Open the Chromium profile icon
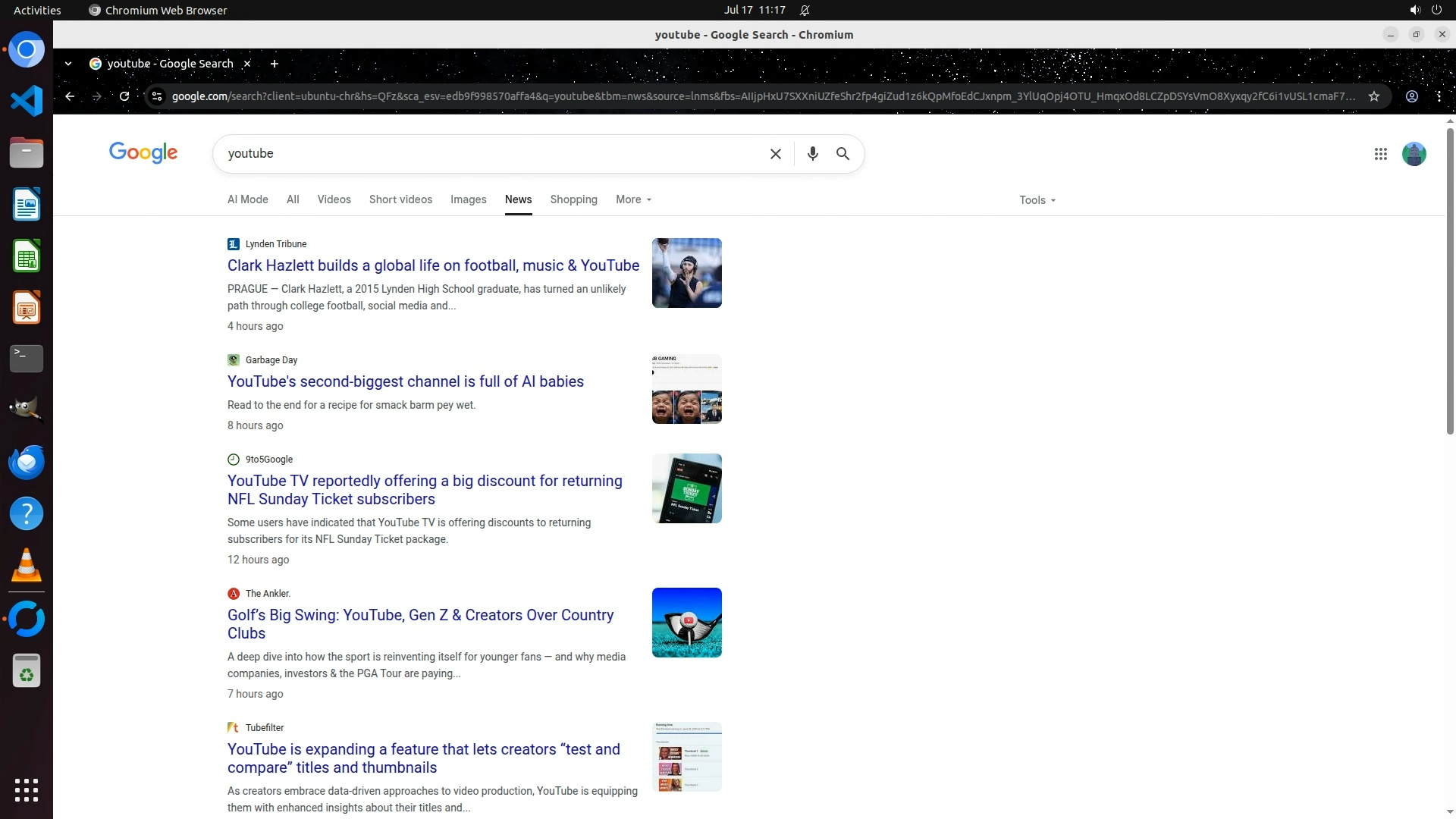Viewport: 1456px width, 819px height. (1411, 96)
